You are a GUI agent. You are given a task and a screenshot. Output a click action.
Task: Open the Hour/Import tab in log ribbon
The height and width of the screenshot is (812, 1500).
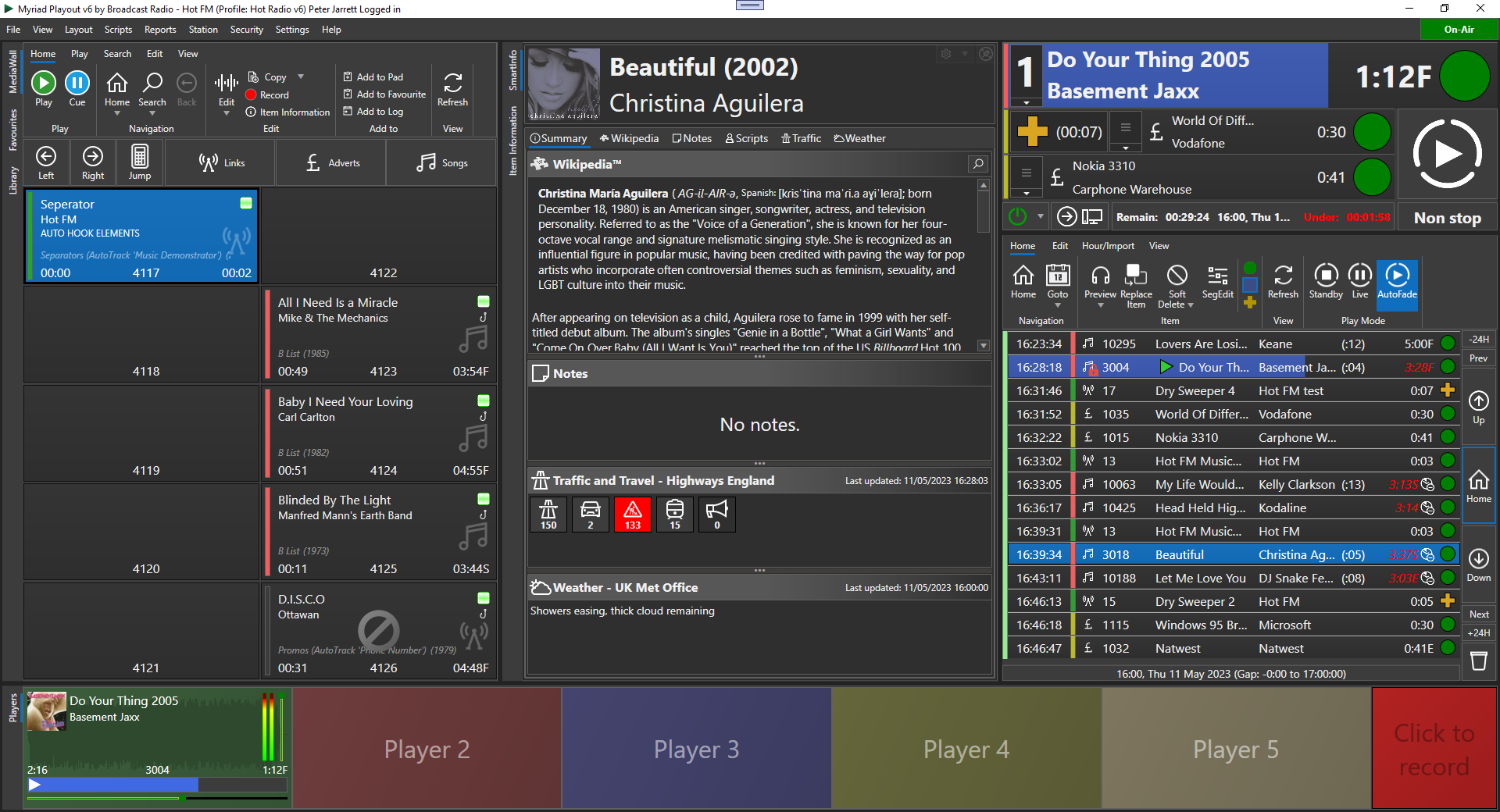click(1108, 246)
